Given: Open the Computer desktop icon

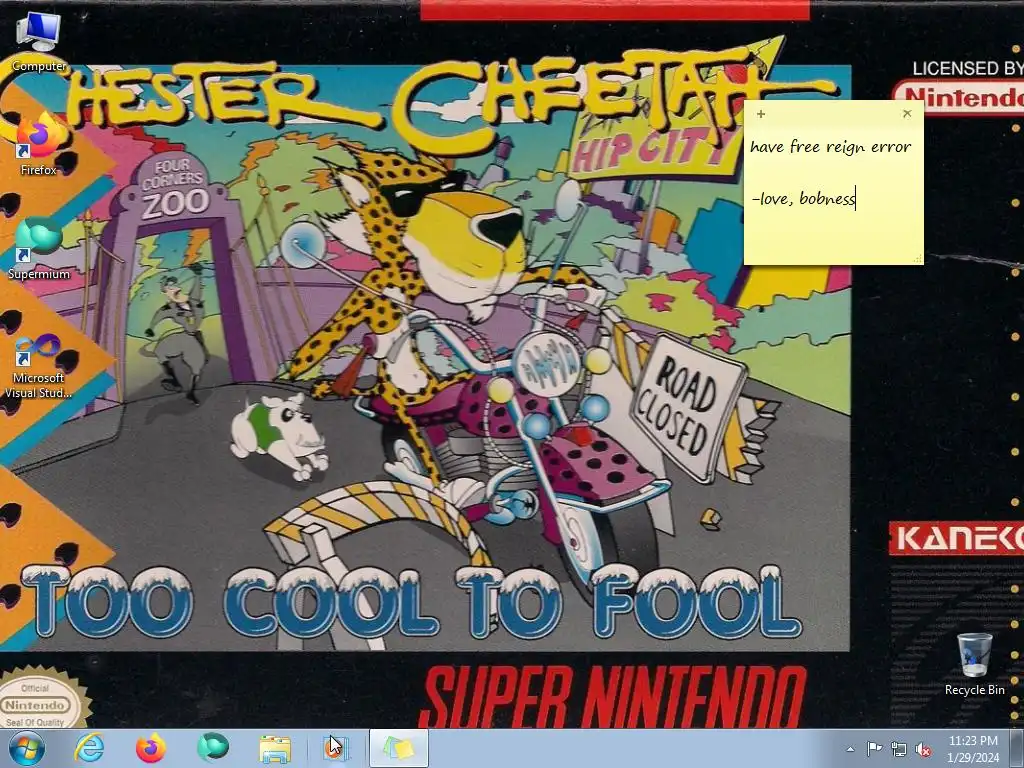Looking at the screenshot, I should [x=39, y=40].
